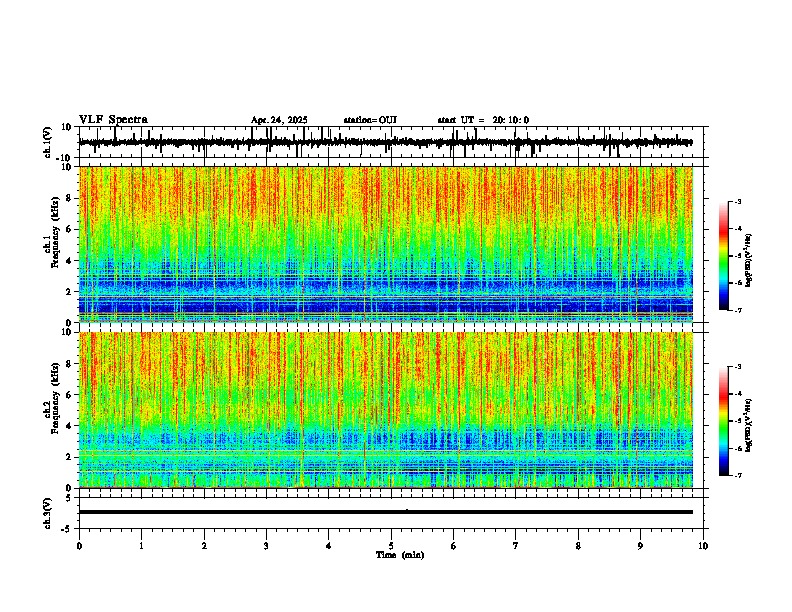Click time axis tick label '10'
Screen dimensions: 792x612
pyautogui.click(x=703, y=545)
